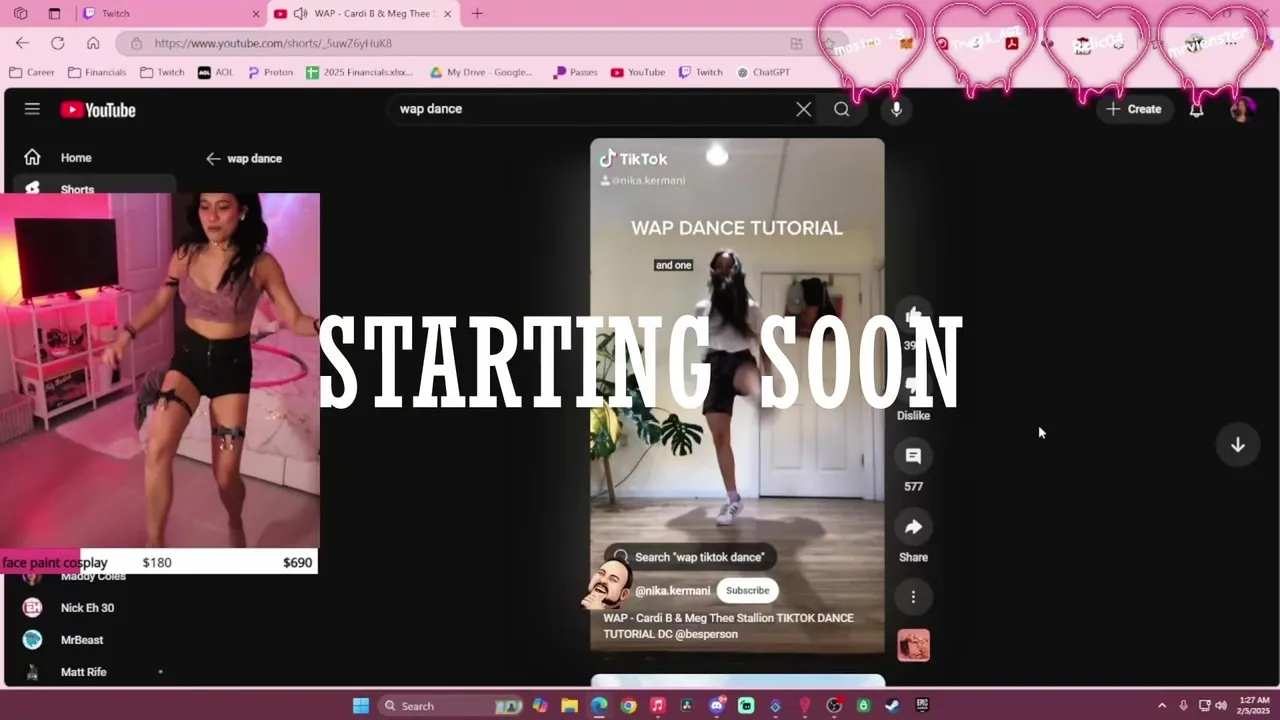Open the Twitch bookmarks folder

(163, 72)
